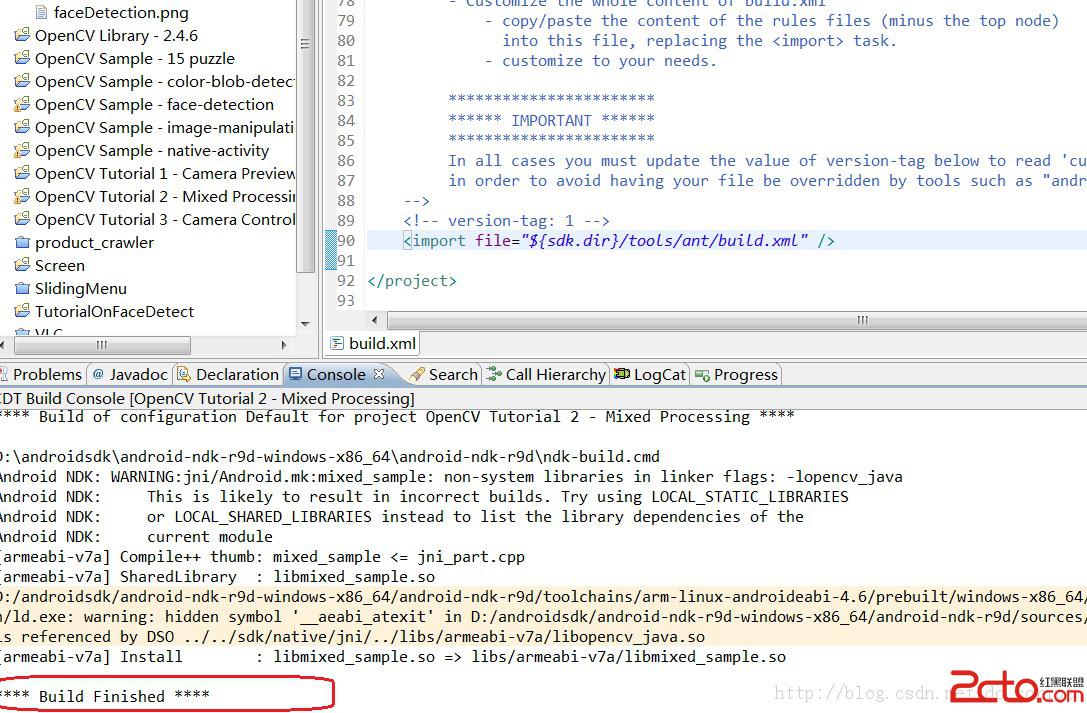Screen dimensions: 1087x713
Task: Select OpenCV Tutorial 2 - Mixed Processing project
Action: (165, 196)
